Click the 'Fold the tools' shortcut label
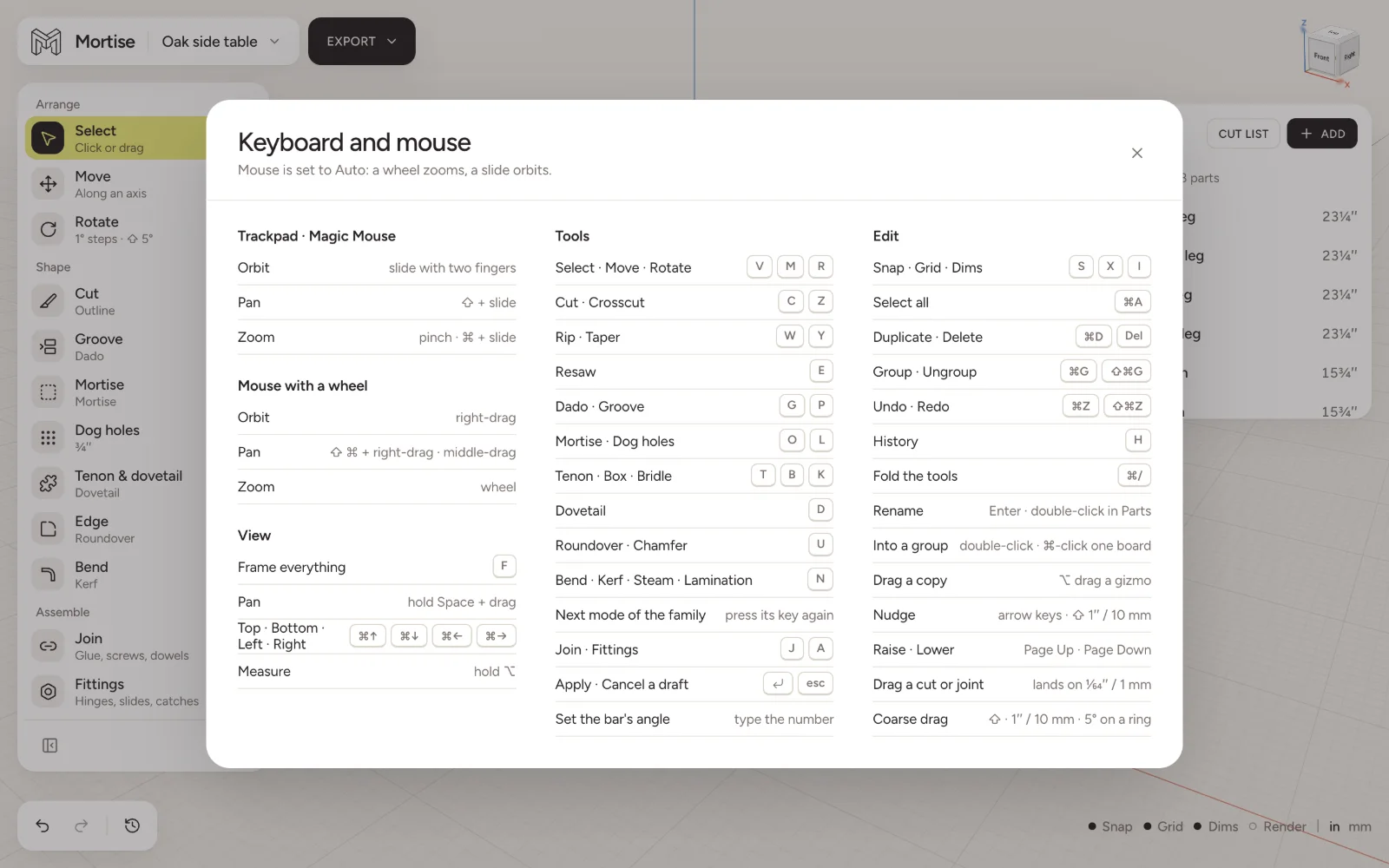1389x868 pixels. pos(915,476)
